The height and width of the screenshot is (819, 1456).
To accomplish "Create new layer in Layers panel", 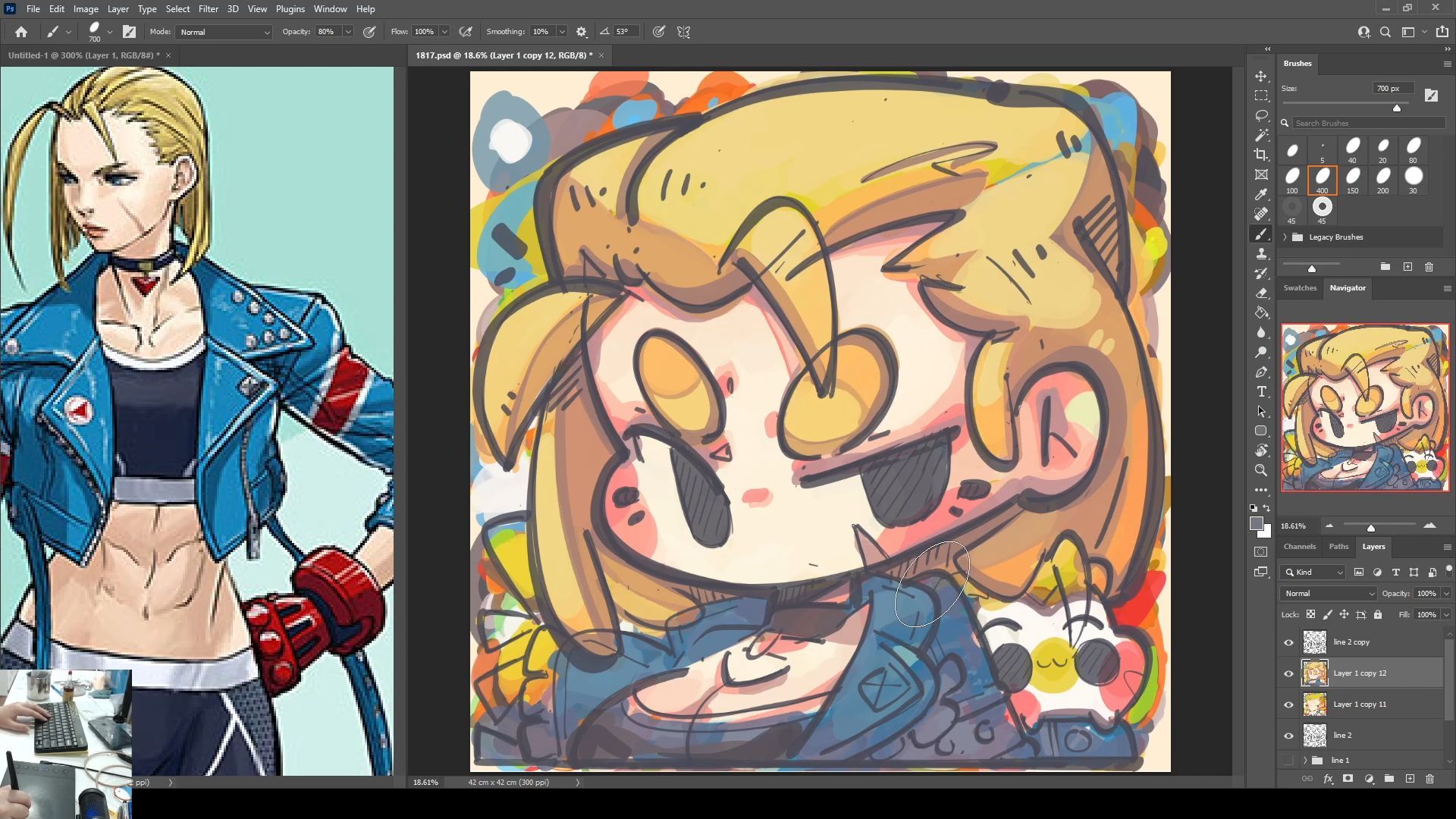I will coord(1410,779).
